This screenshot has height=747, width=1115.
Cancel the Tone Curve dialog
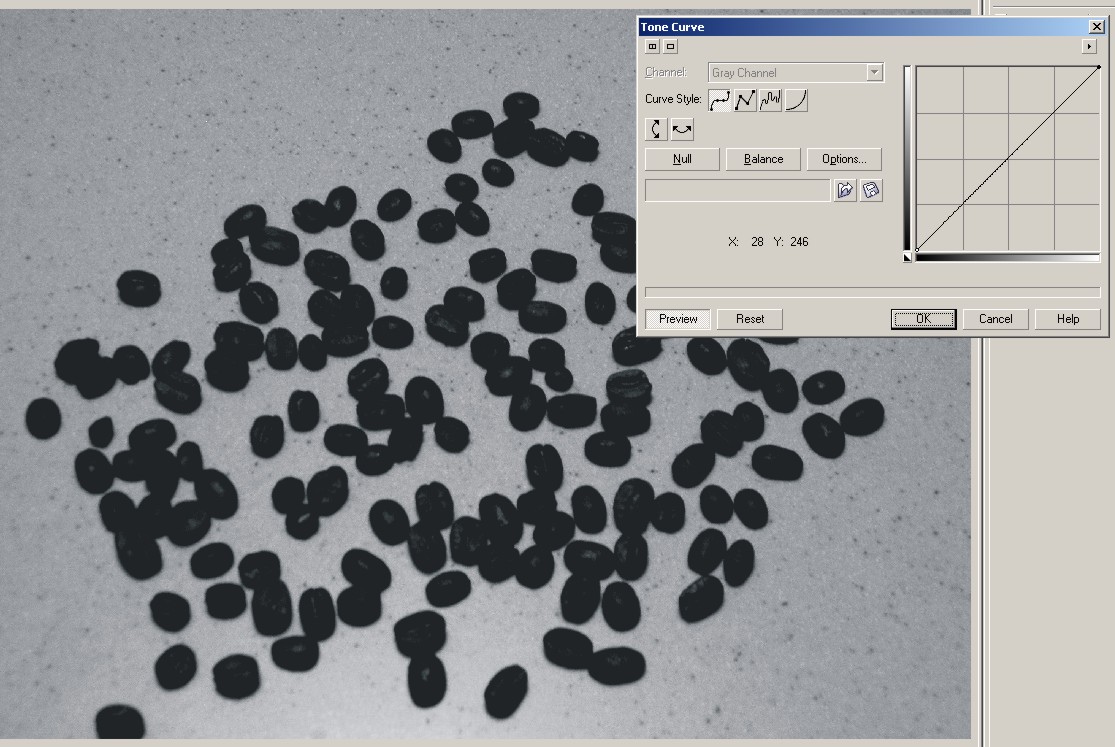tap(996, 319)
